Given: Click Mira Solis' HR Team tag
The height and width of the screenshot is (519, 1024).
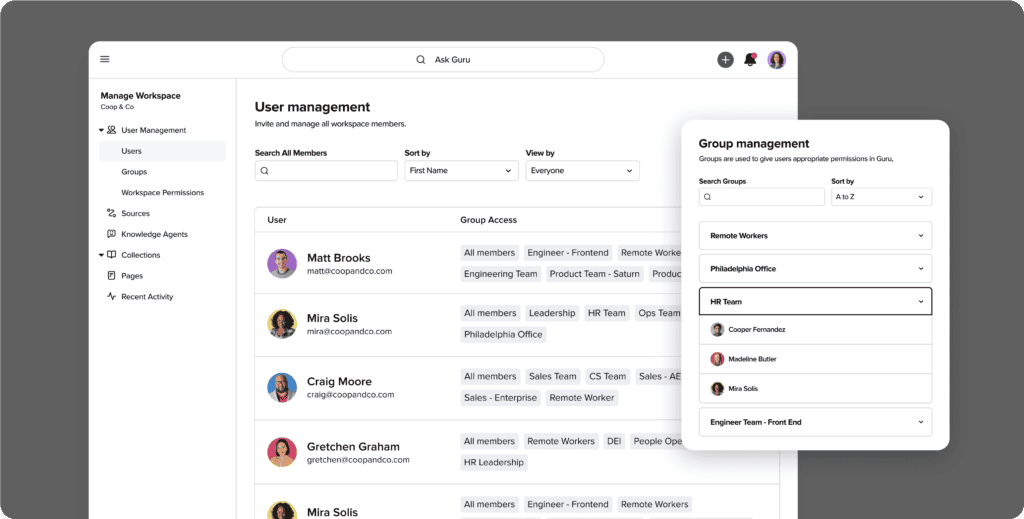Looking at the screenshot, I should click(606, 313).
